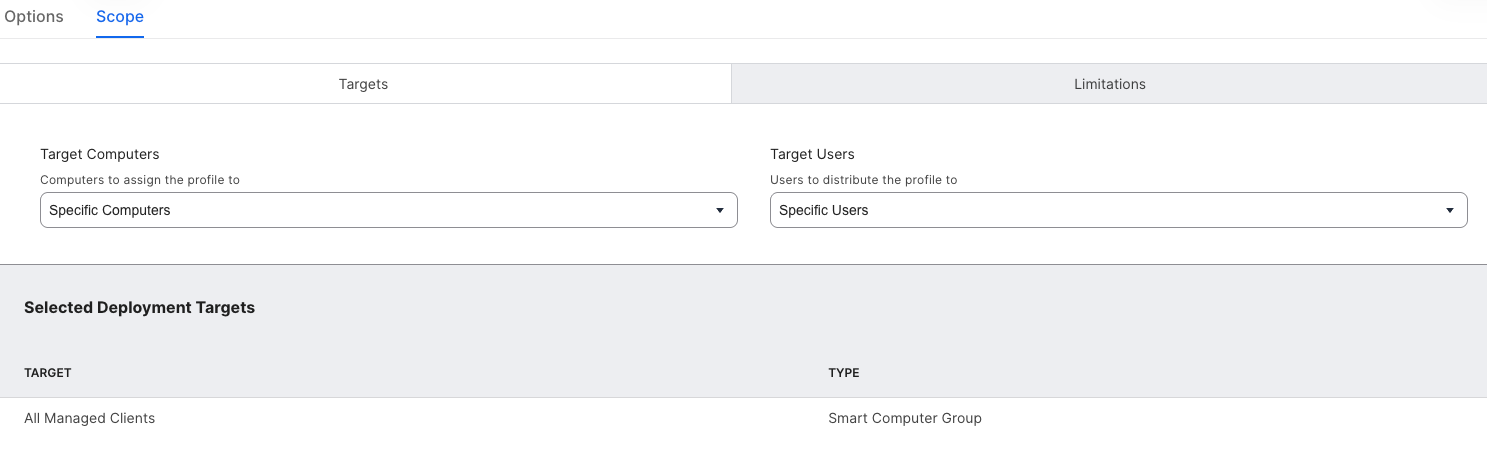Click the Smart Computer Group type cell

click(904, 418)
